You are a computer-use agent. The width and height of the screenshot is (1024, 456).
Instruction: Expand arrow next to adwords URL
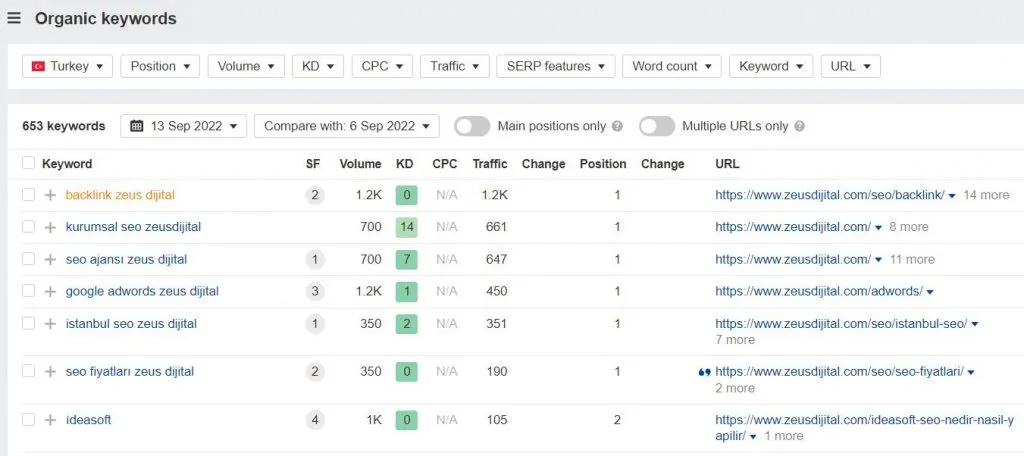[930, 292]
